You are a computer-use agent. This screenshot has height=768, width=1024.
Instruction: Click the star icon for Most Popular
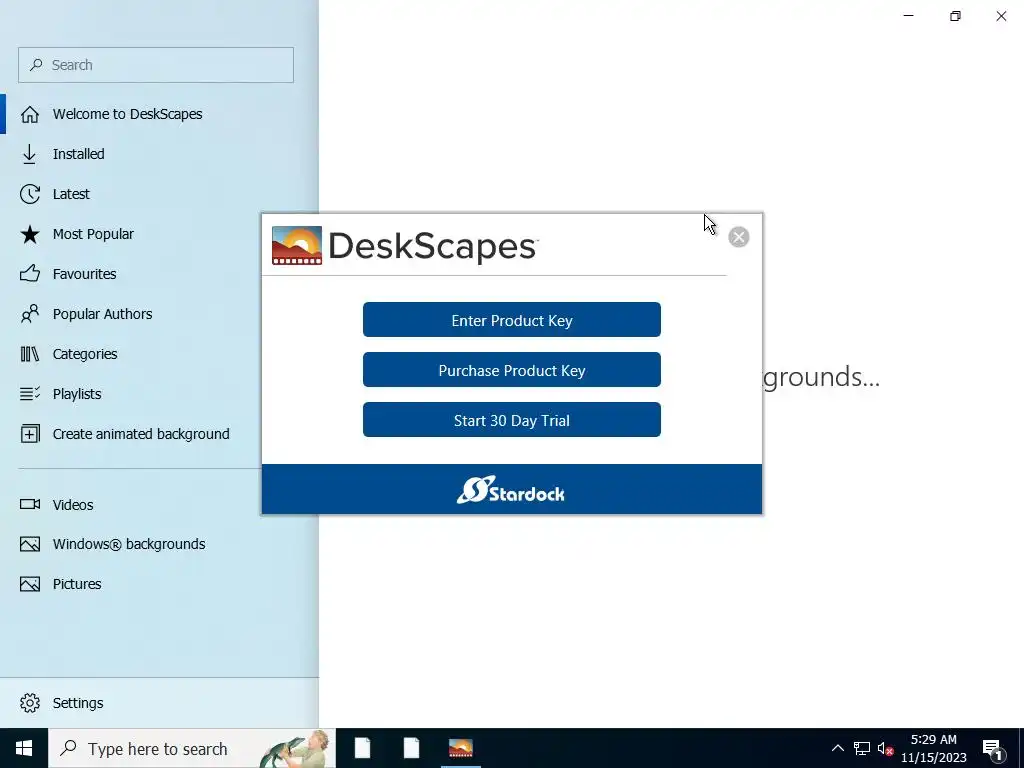(x=29, y=234)
